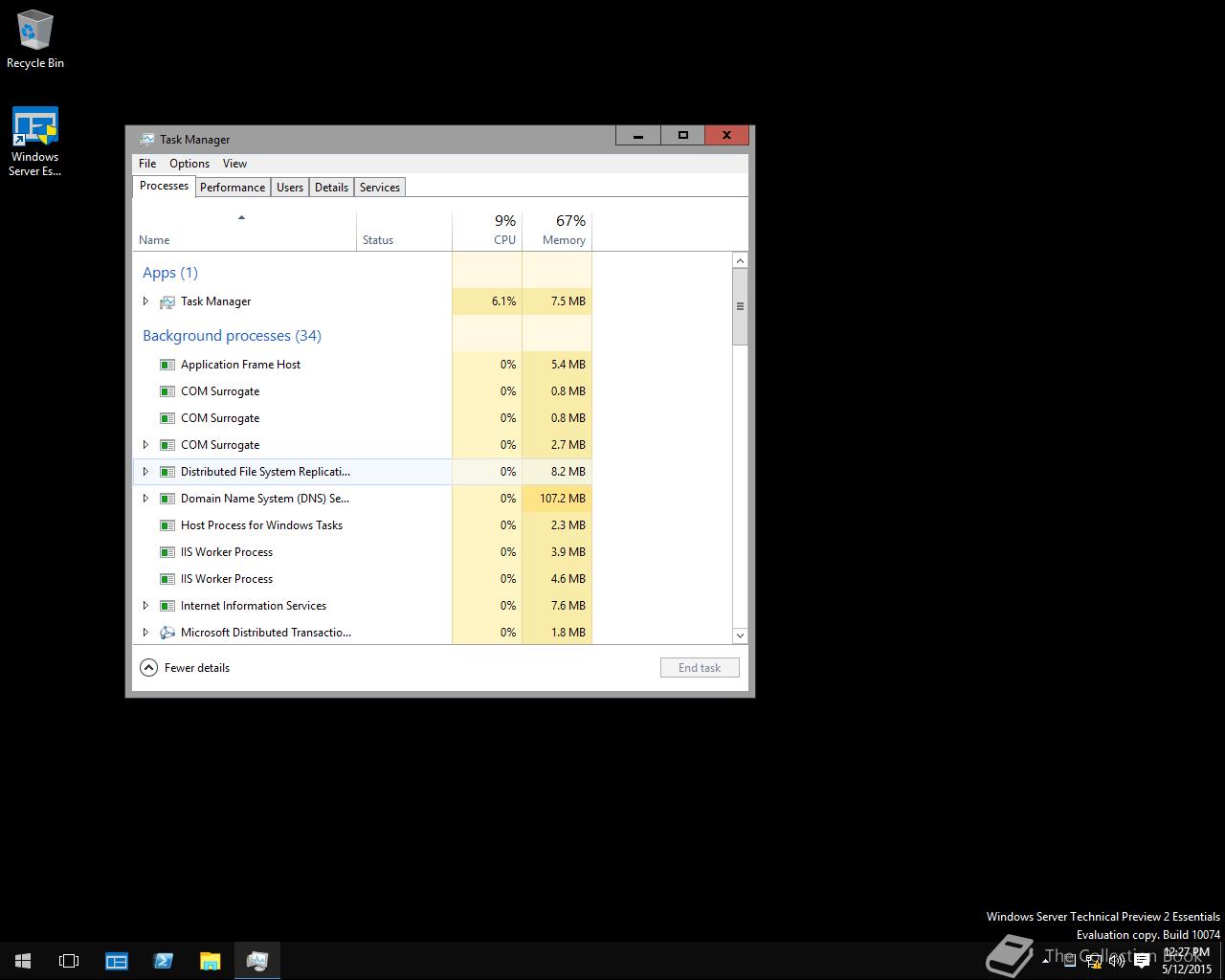Click the Host Process for Windows Tasks icon
Viewport: 1225px width, 980px height.
coord(167,525)
